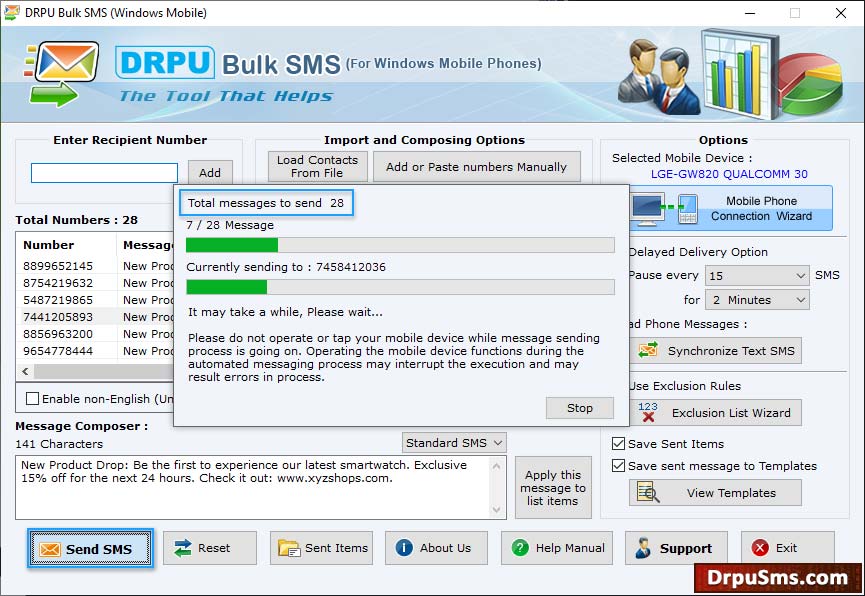Viewport: 865px width, 596px height.
Task: Click the Currently sending progress bar
Action: click(400, 287)
